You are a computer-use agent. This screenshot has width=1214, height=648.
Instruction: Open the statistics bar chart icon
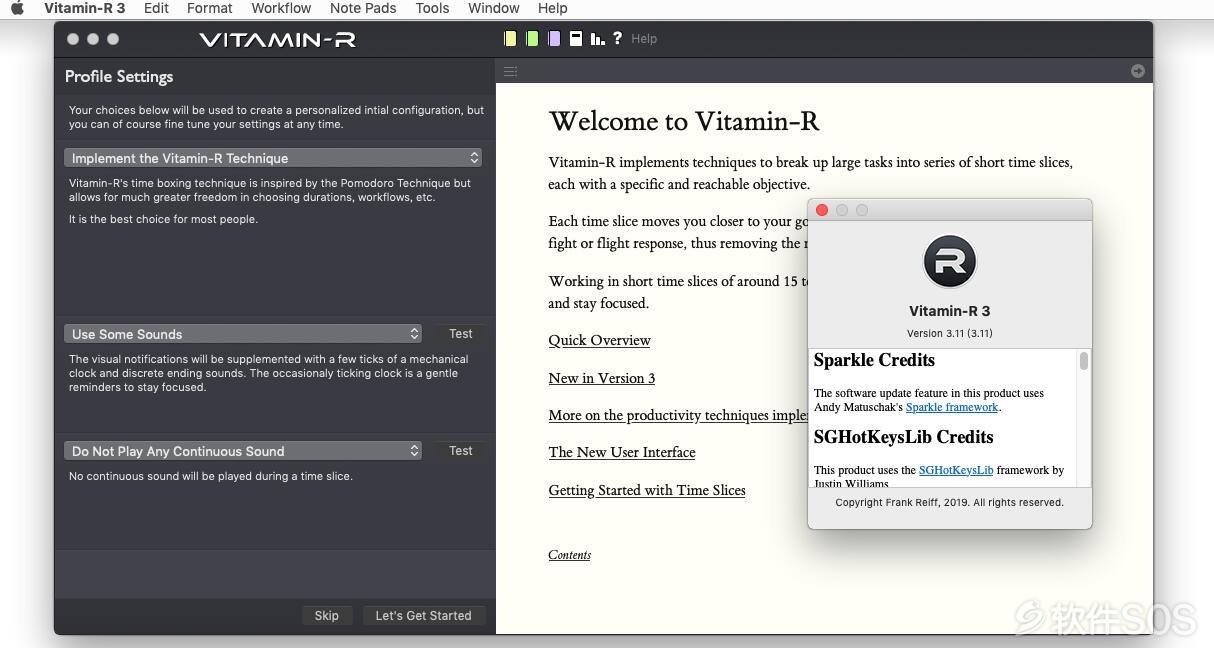click(597, 39)
